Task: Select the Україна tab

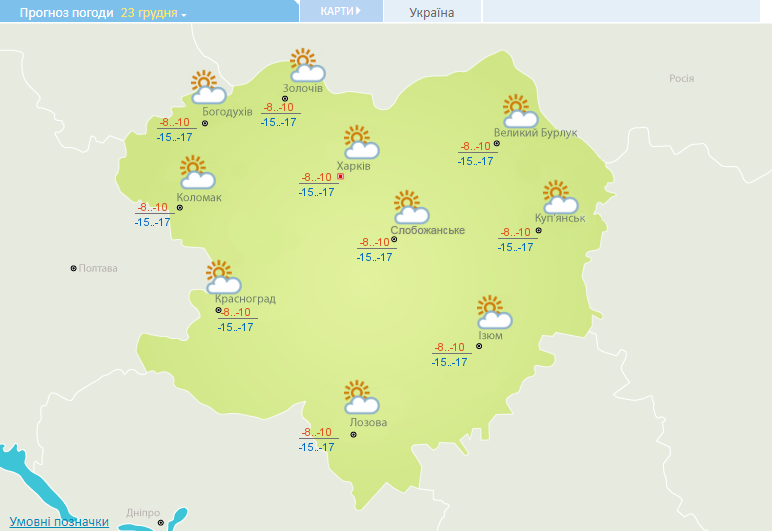Action: click(x=432, y=12)
